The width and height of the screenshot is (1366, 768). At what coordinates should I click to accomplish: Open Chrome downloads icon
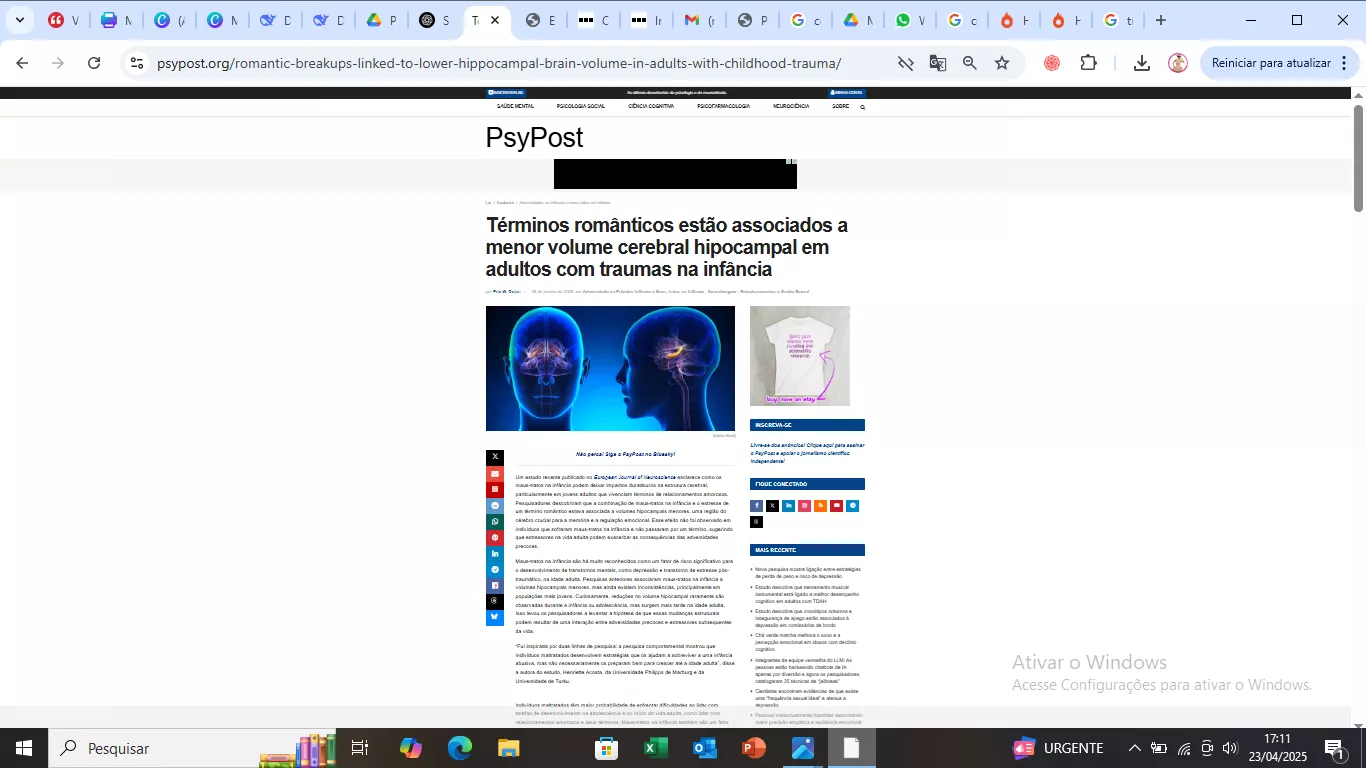pyautogui.click(x=1141, y=63)
